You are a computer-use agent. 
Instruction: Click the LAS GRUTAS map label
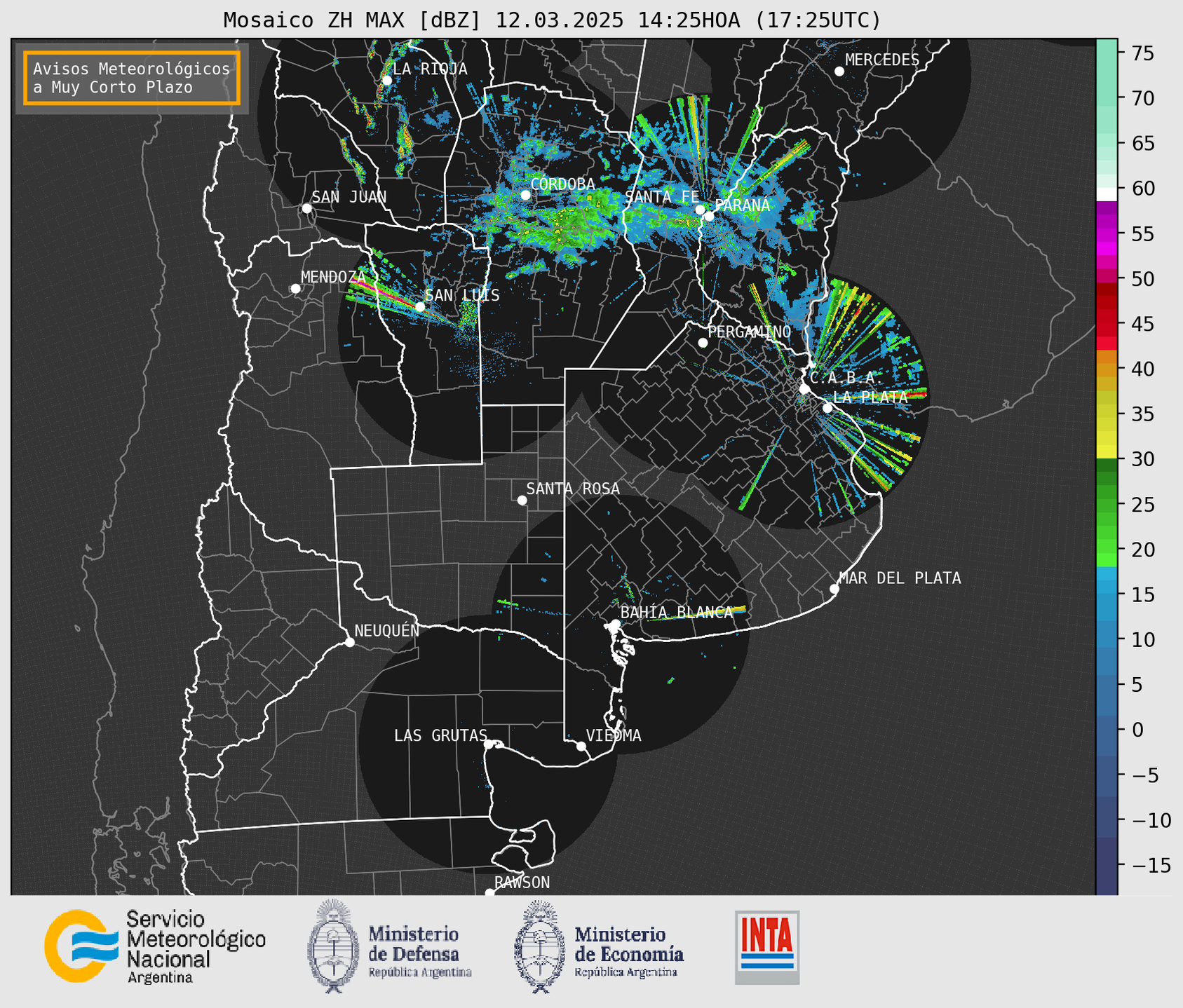pyautogui.click(x=440, y=735)
